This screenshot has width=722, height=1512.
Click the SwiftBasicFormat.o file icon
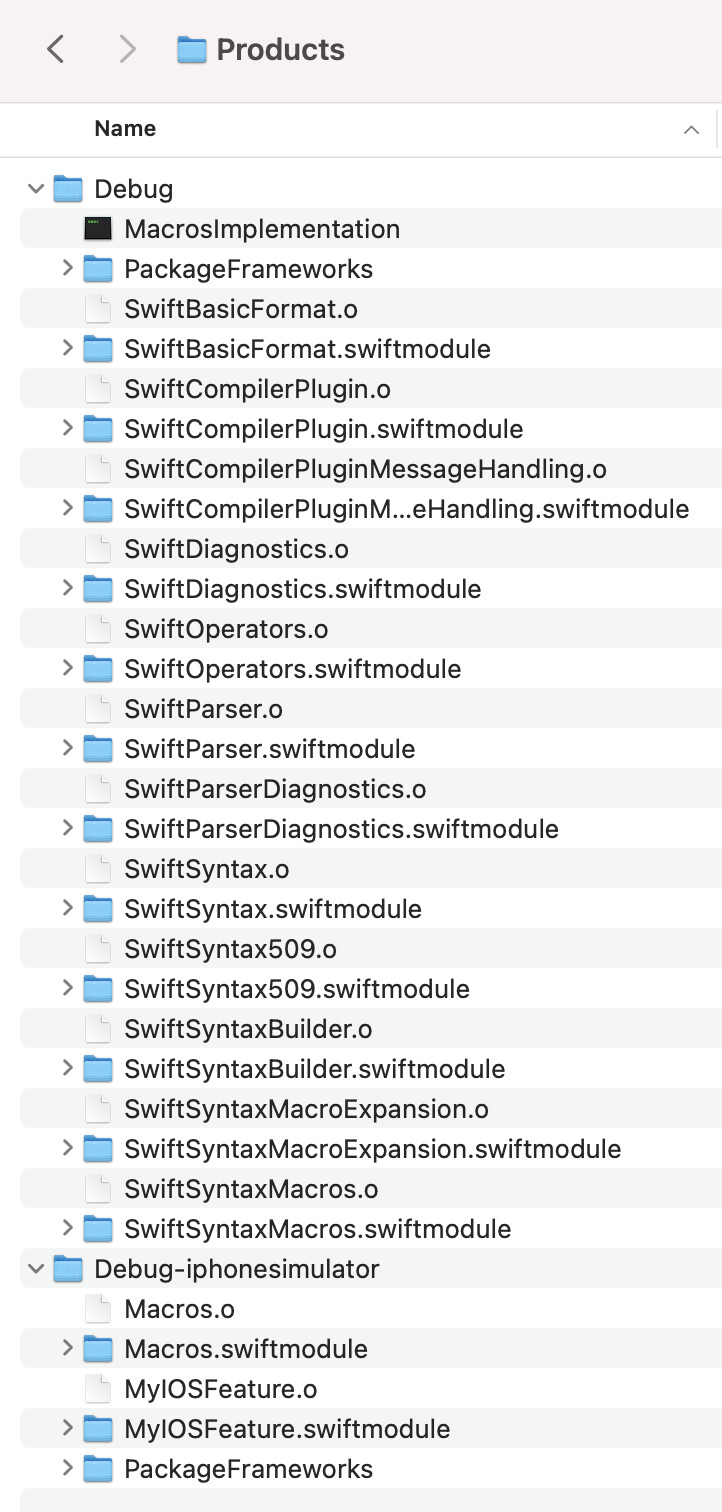click(98, 309)
